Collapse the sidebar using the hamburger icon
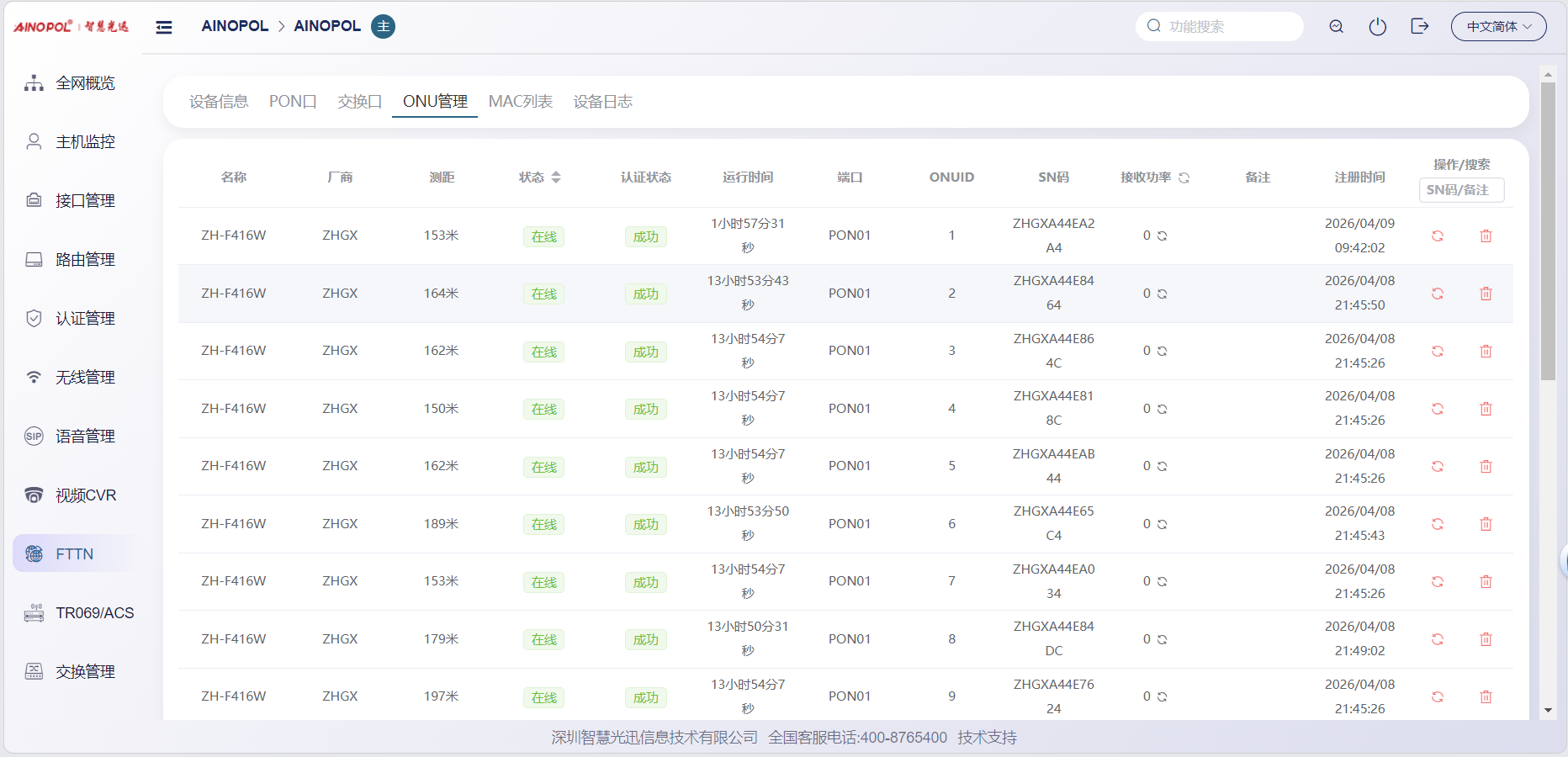 click(164, 27)
